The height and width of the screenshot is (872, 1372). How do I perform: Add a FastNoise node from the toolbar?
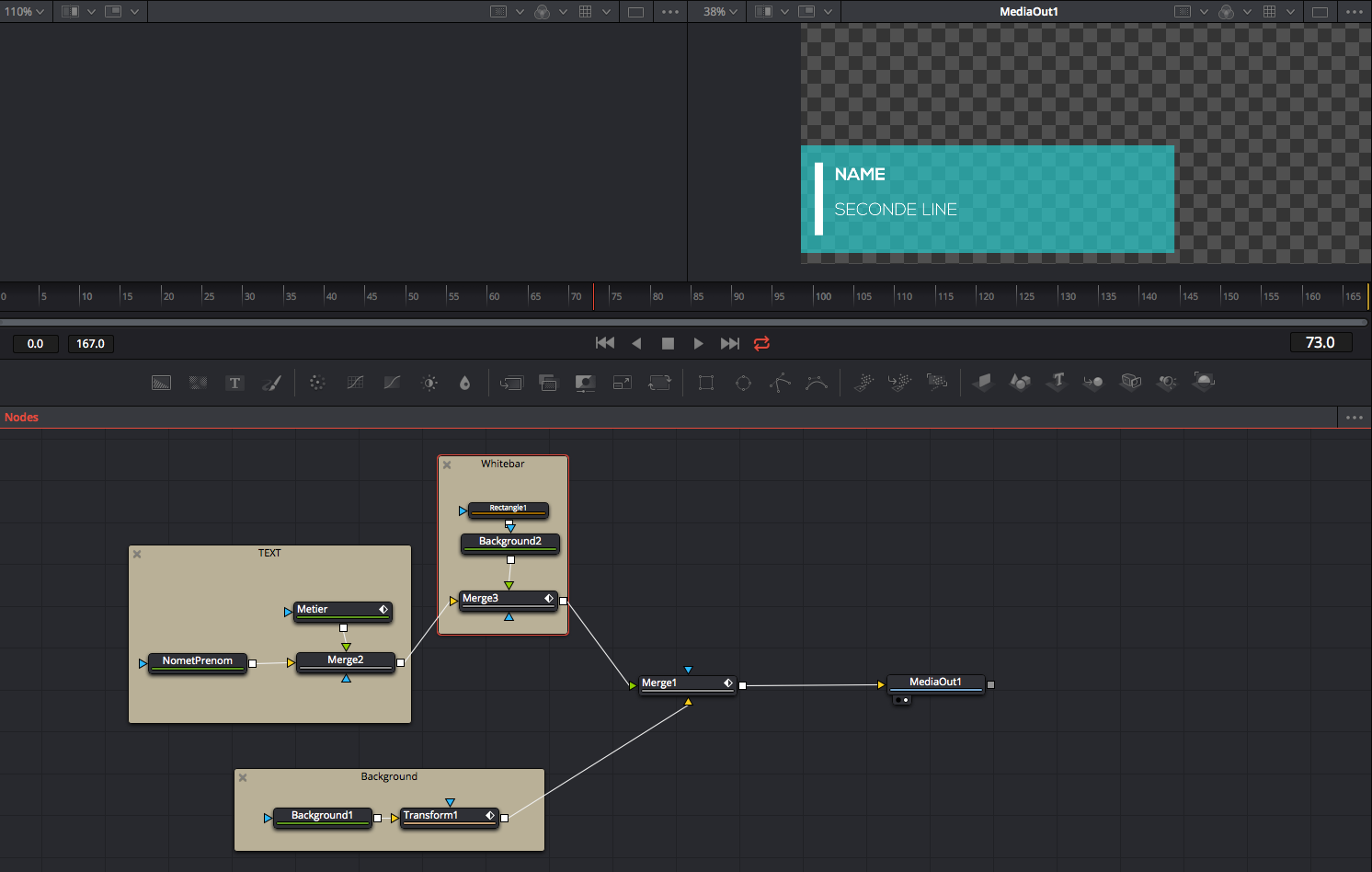(198, 383)
